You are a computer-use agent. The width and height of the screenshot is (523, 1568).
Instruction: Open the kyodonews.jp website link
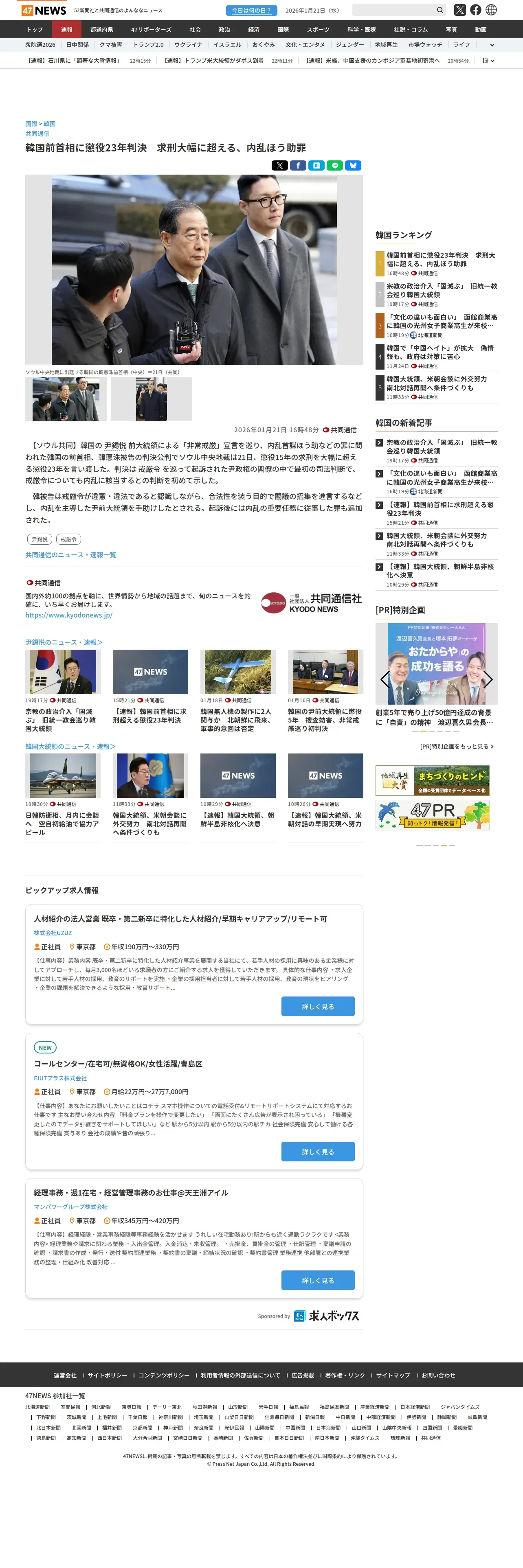click(x=69, y=615)
